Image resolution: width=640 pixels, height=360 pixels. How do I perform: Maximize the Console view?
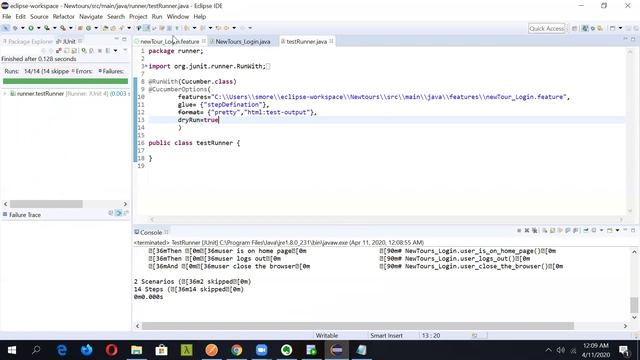click(x=633, y=231)
